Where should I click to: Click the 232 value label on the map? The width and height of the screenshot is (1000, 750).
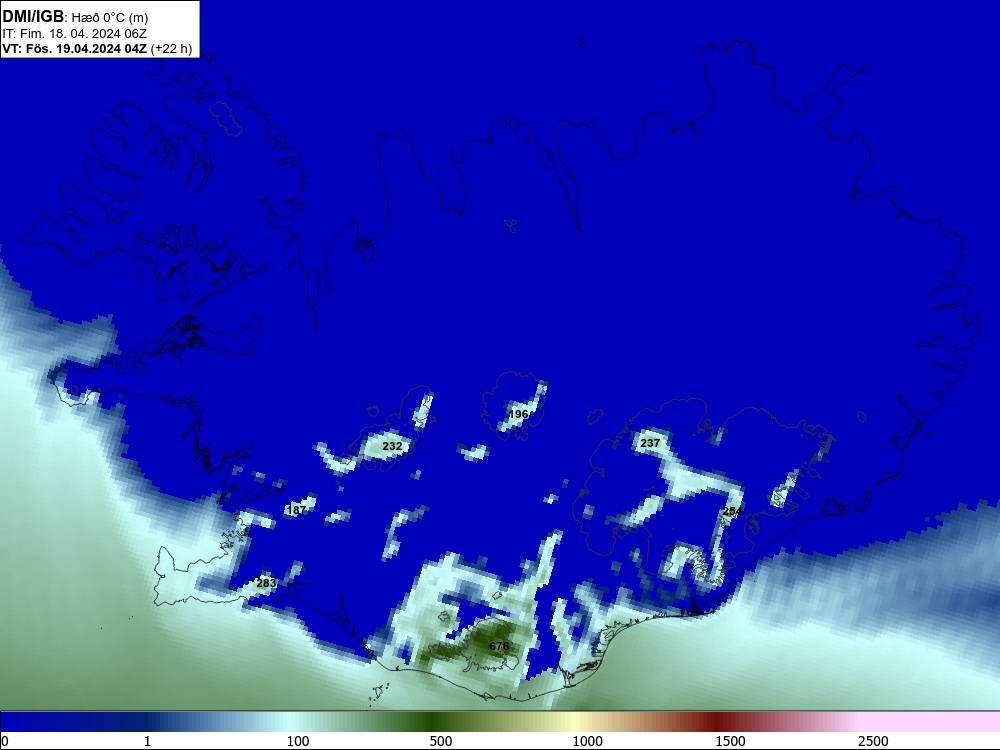tap(392, 446)
